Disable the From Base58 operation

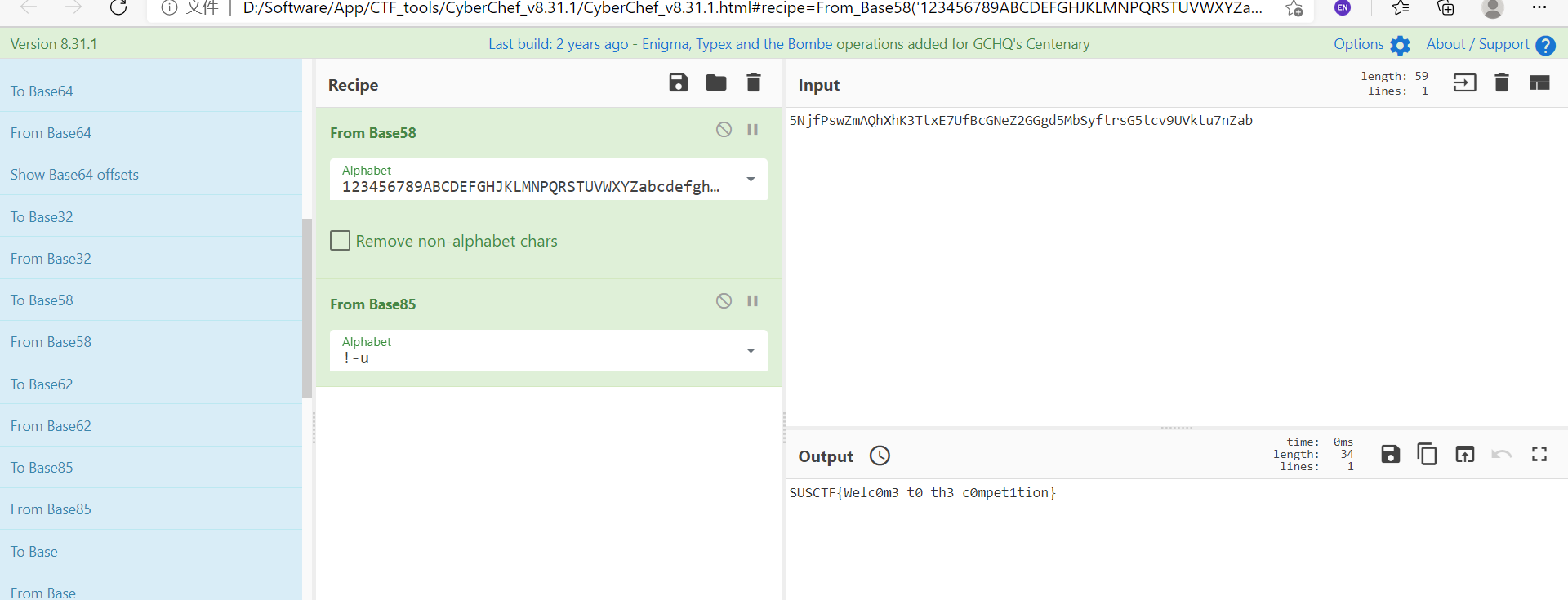pos(724,130)
